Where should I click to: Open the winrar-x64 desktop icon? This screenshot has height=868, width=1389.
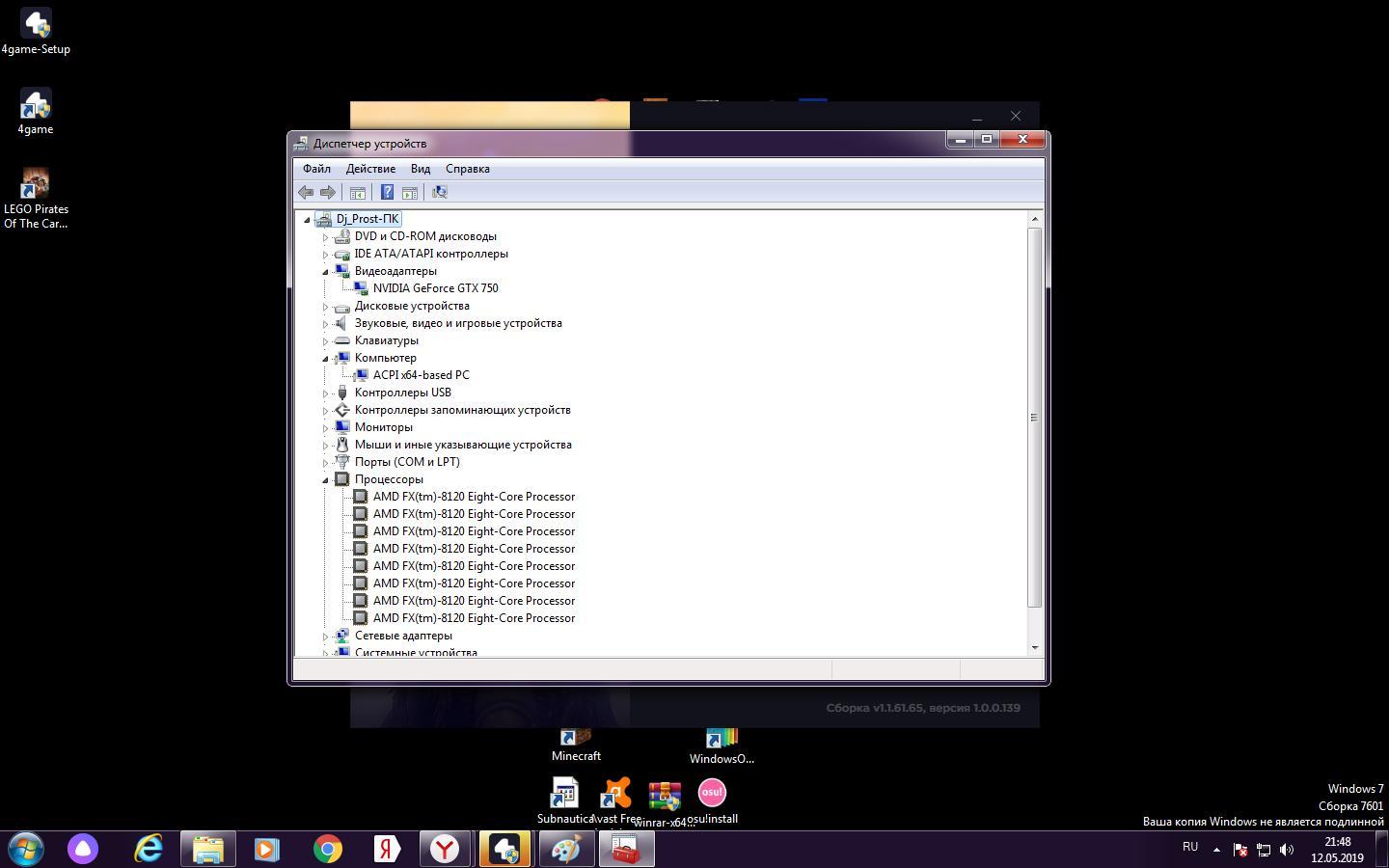665,805
